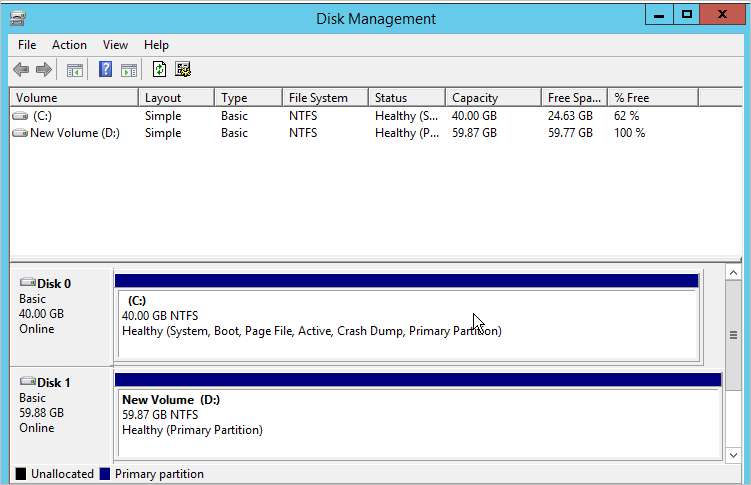Click the 59.87 GB capacity cell
The width and height of the screenshot is (751, 485).
pos(474,133)
